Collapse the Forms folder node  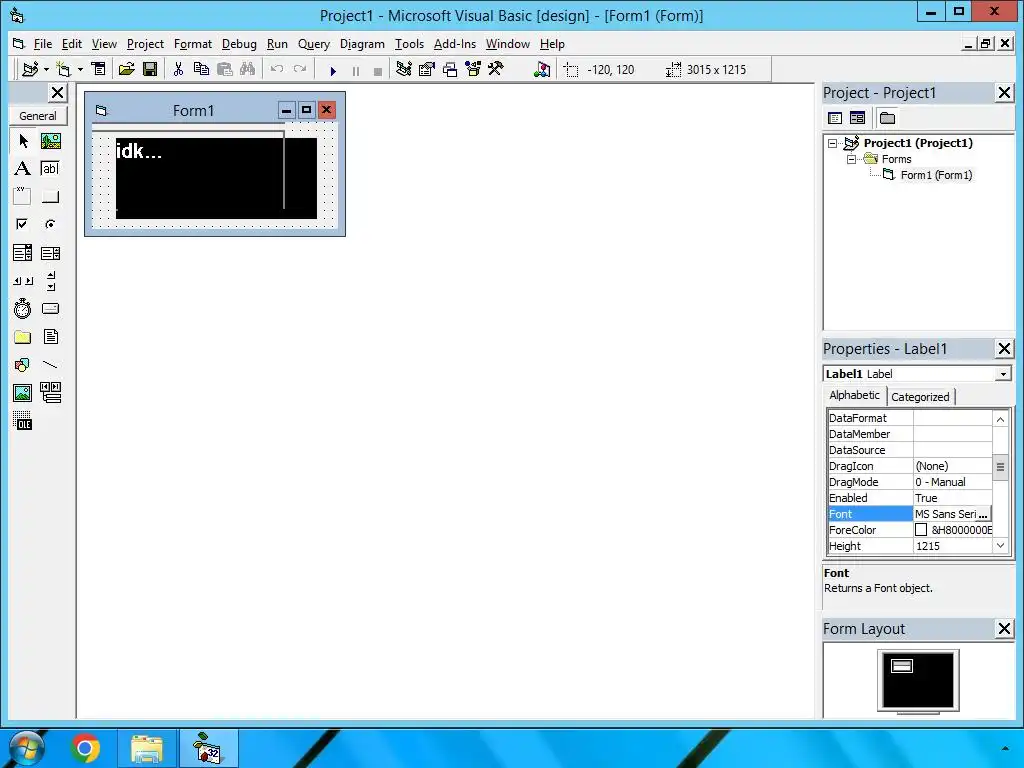(851, 159)
